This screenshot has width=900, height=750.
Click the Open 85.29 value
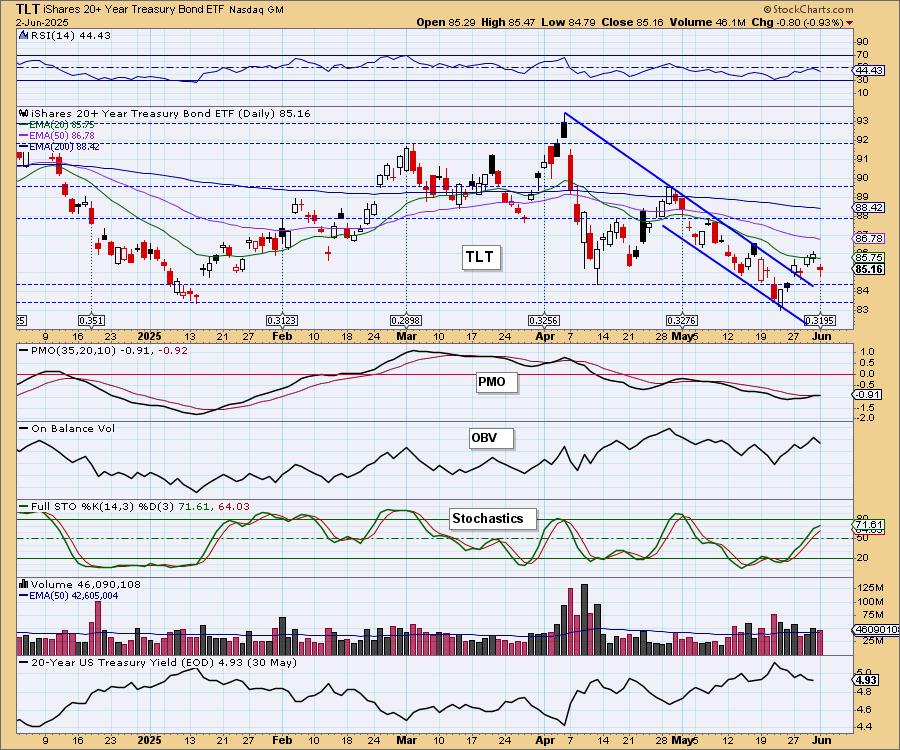(x=445, y=22)
